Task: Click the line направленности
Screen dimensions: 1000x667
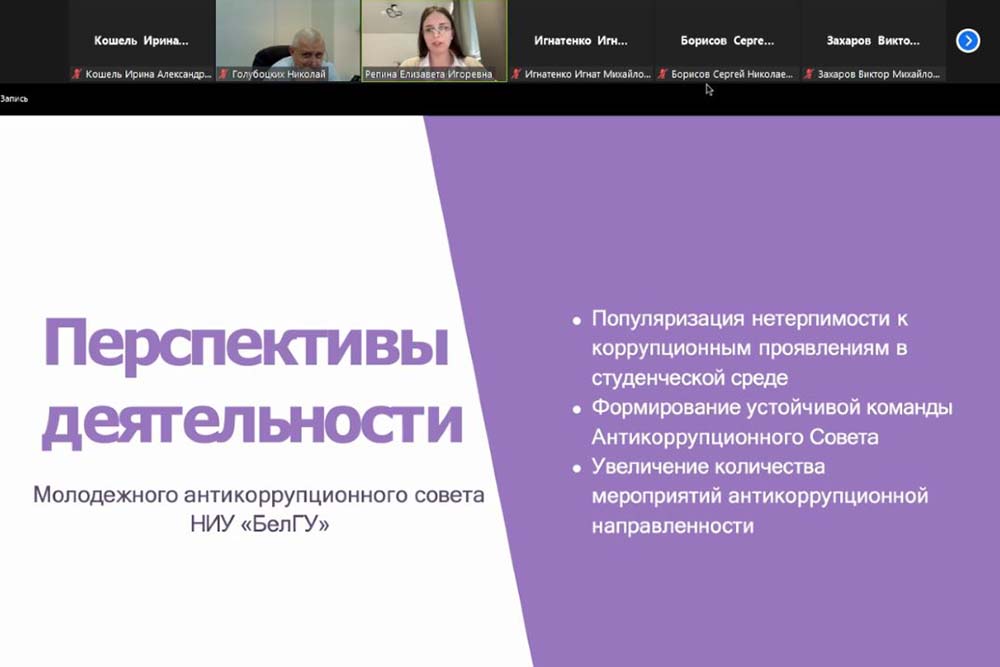Action: pos(673,526)
